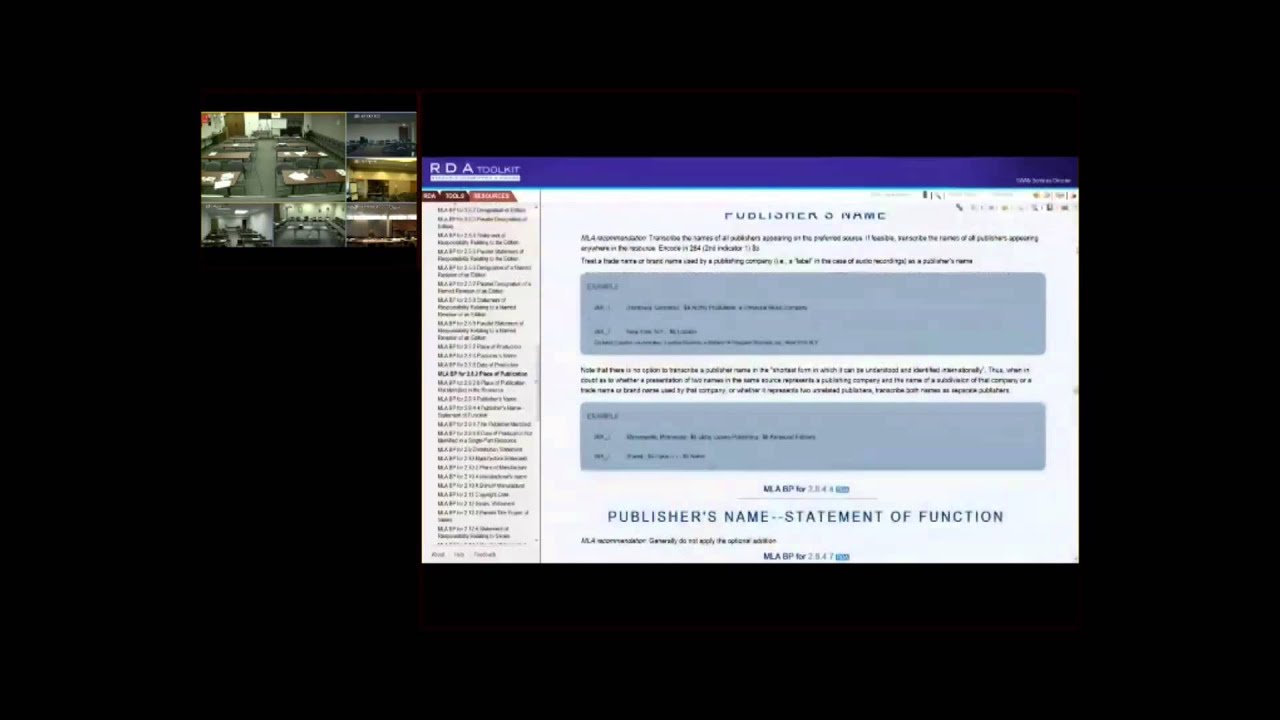Click the sidebar scroll up arrow
The height and width of the screenshot is (720, 1280).
pyautogui.click(x=537, y=207)
